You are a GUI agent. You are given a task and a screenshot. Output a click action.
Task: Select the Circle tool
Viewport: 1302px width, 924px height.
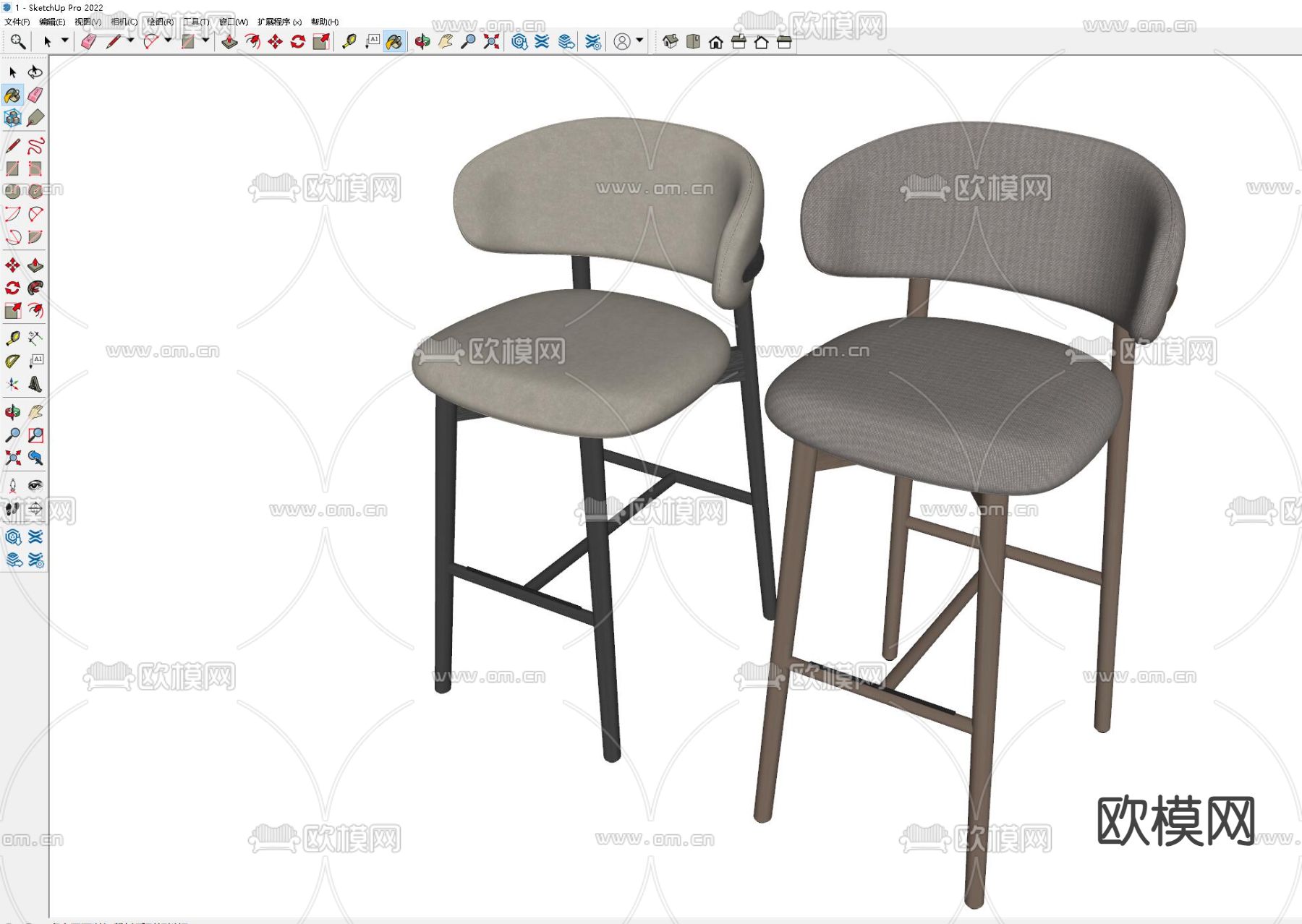pos(12,192)
